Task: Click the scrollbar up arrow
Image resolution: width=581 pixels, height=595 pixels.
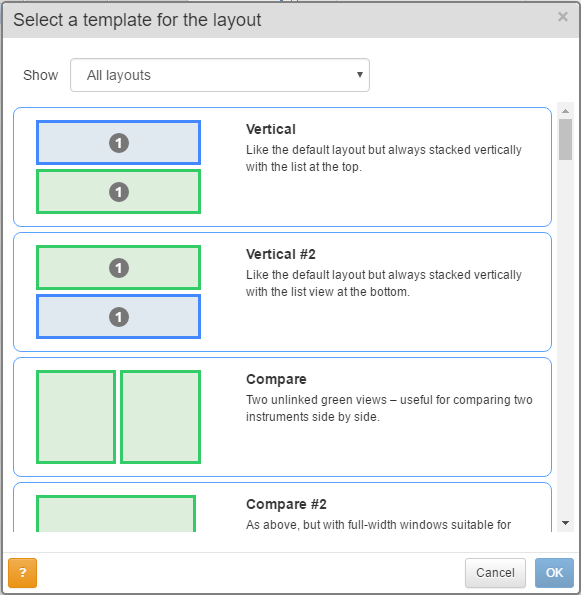Action: (565, 111)
